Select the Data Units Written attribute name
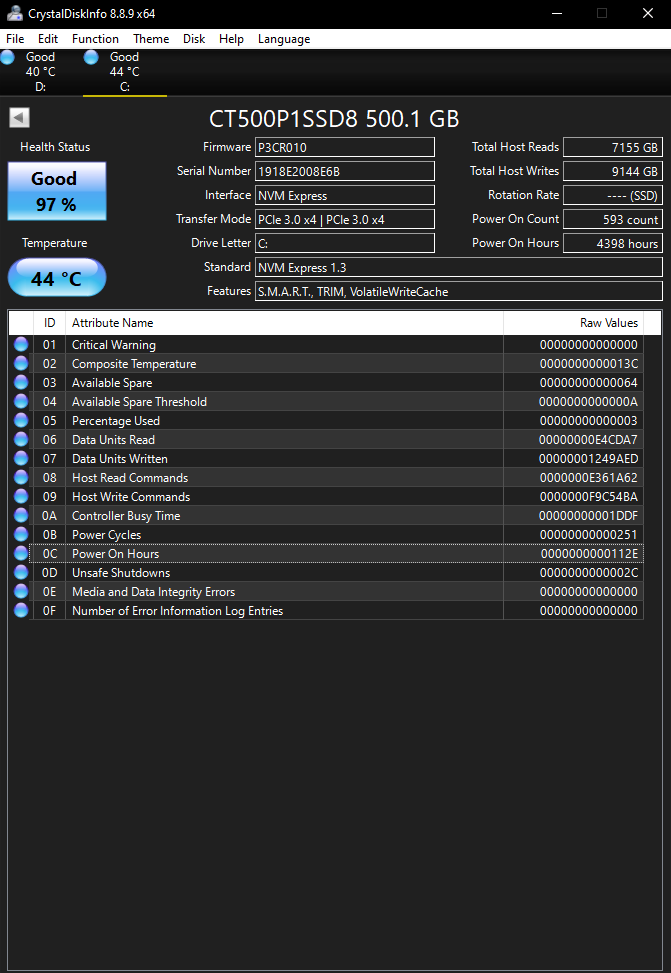This screenshot has width=671, height=973. pyautogui.click(x=120, y=459)
